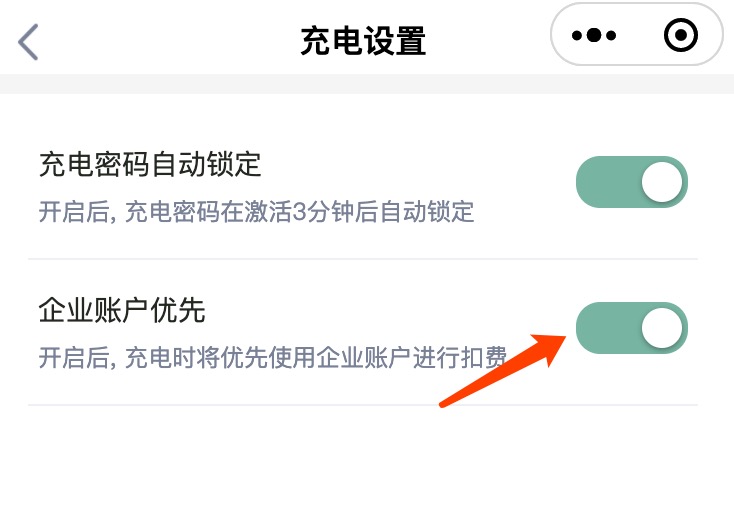734x510 pixels.
Task: Click the 充电设置 page title
Action: [363, 41]
